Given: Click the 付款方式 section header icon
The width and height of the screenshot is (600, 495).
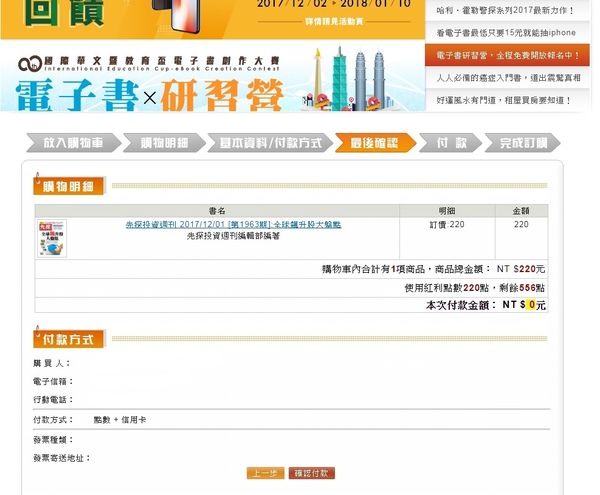Looking at the screenshot, I should [38, 339].
